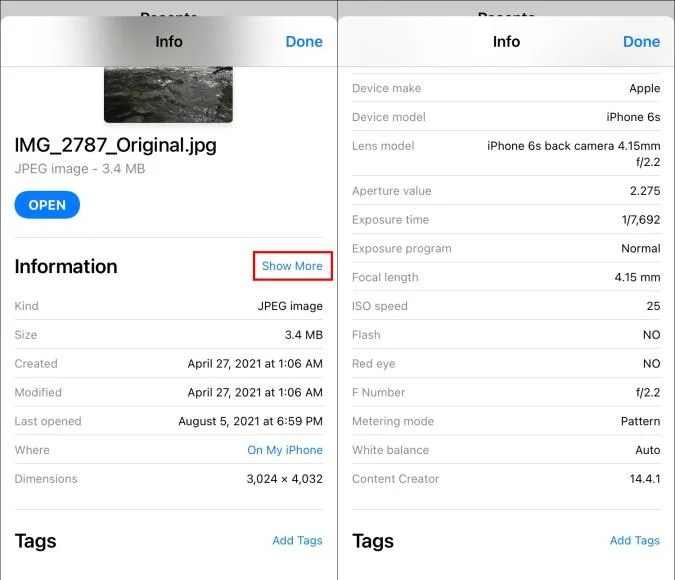Open the IMG_2787_Original.jpg file with OPEN button
The width and height of the screenshot is (675, 580).
click(47, 205)
